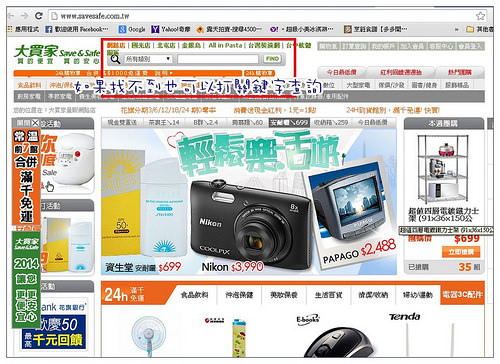
Task: Open the 北屯店 store link
Action: click(166, 45)
